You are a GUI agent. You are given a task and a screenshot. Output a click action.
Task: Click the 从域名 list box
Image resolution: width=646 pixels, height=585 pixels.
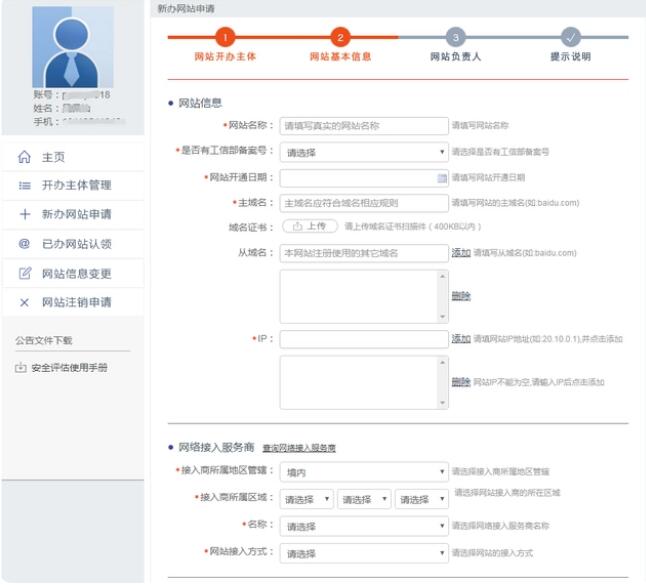click(364, 297)
